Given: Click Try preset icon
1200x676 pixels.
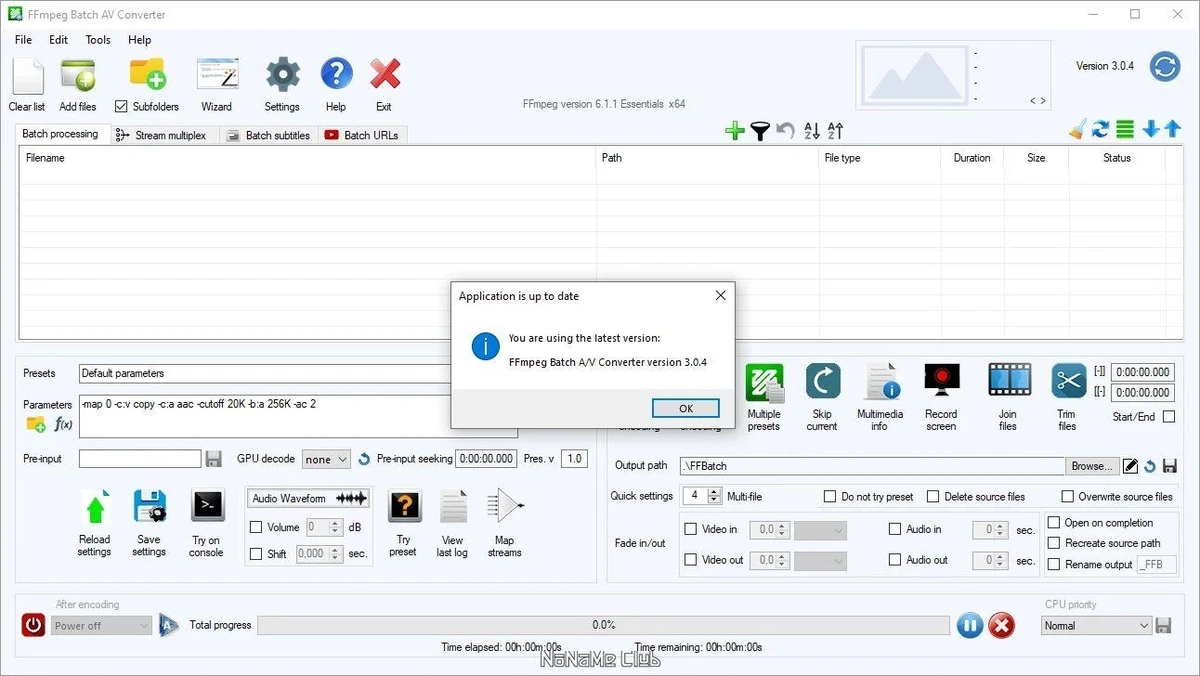Looking at the screenshot, I should 403,507.
